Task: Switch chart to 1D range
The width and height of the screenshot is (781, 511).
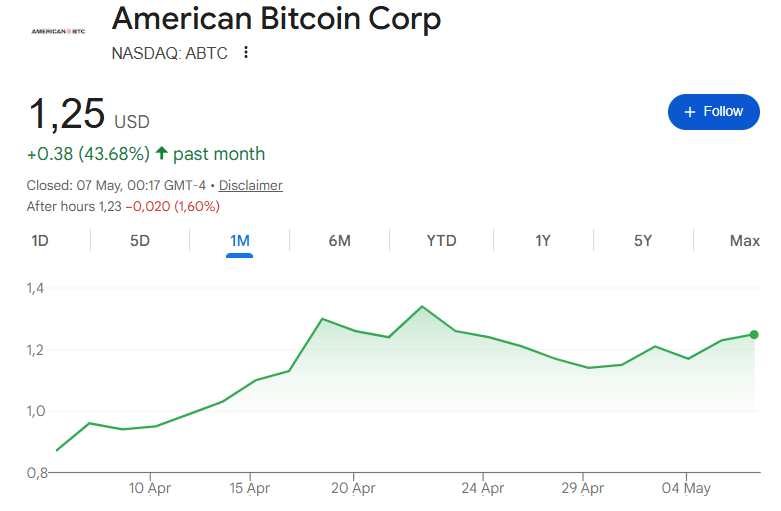Action: pos(40,241)
